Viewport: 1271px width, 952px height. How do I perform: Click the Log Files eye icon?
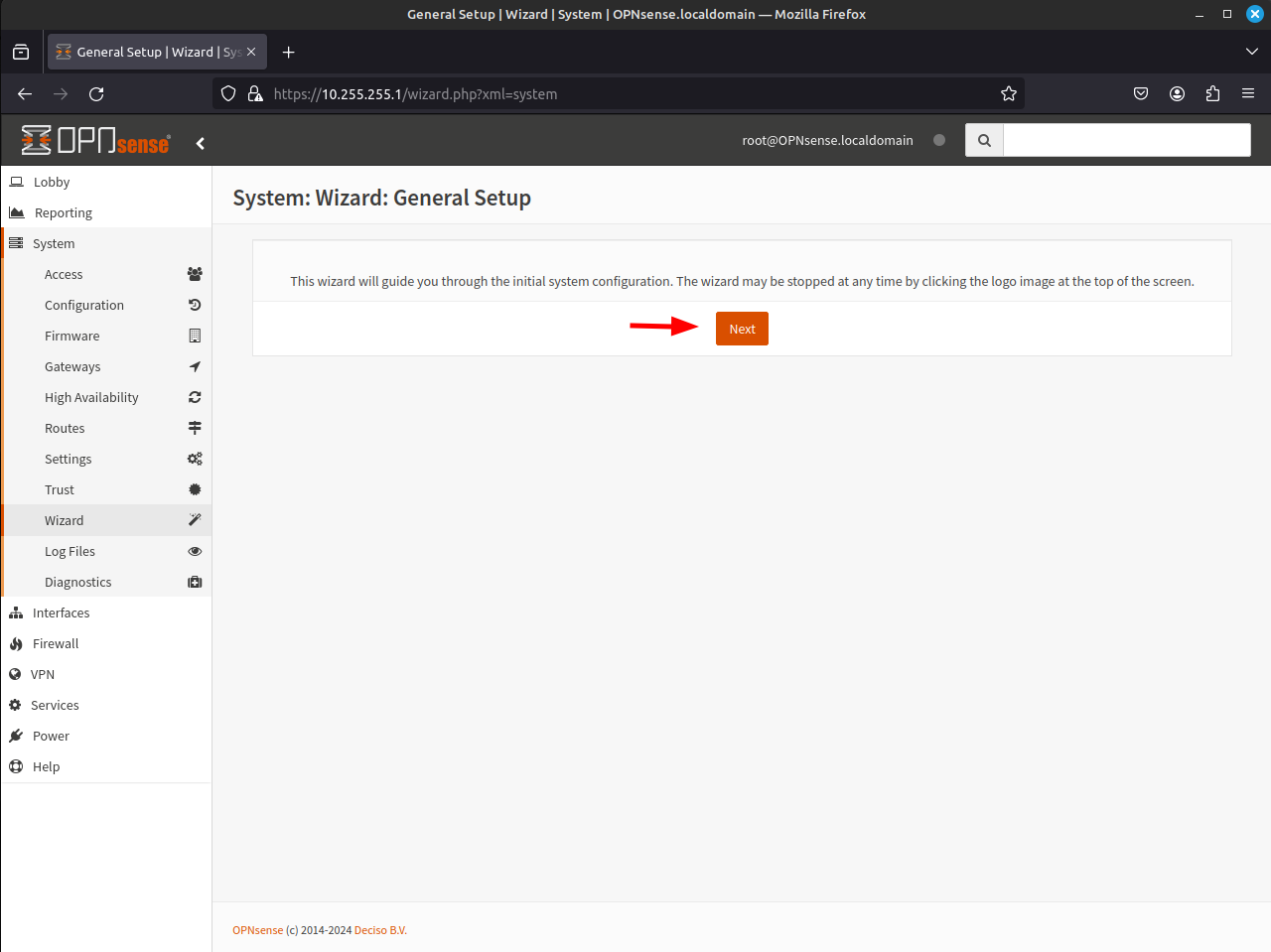[x=195, y=551]
